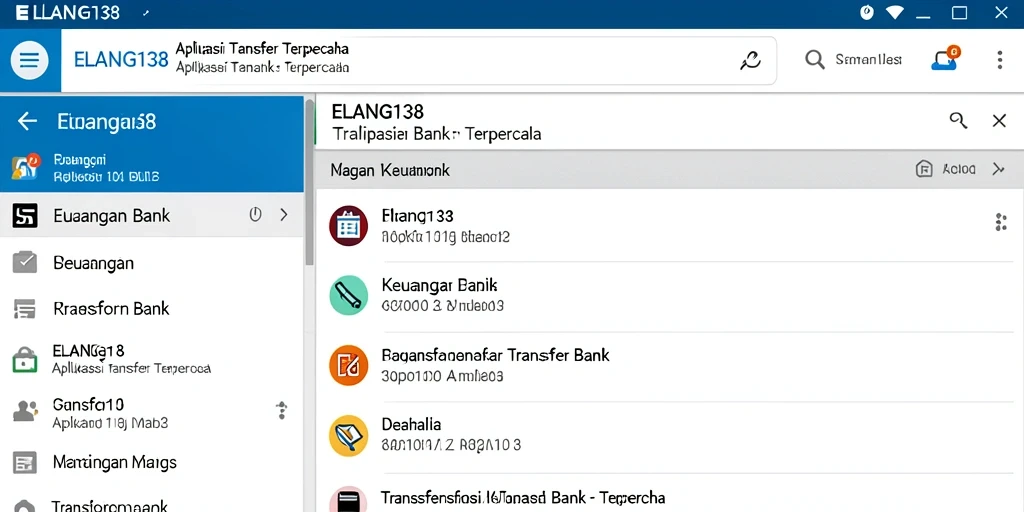The image size is (1024, 512).
Task: Click the yellow icon for Deahalia
Action: [x=348, y=436]
